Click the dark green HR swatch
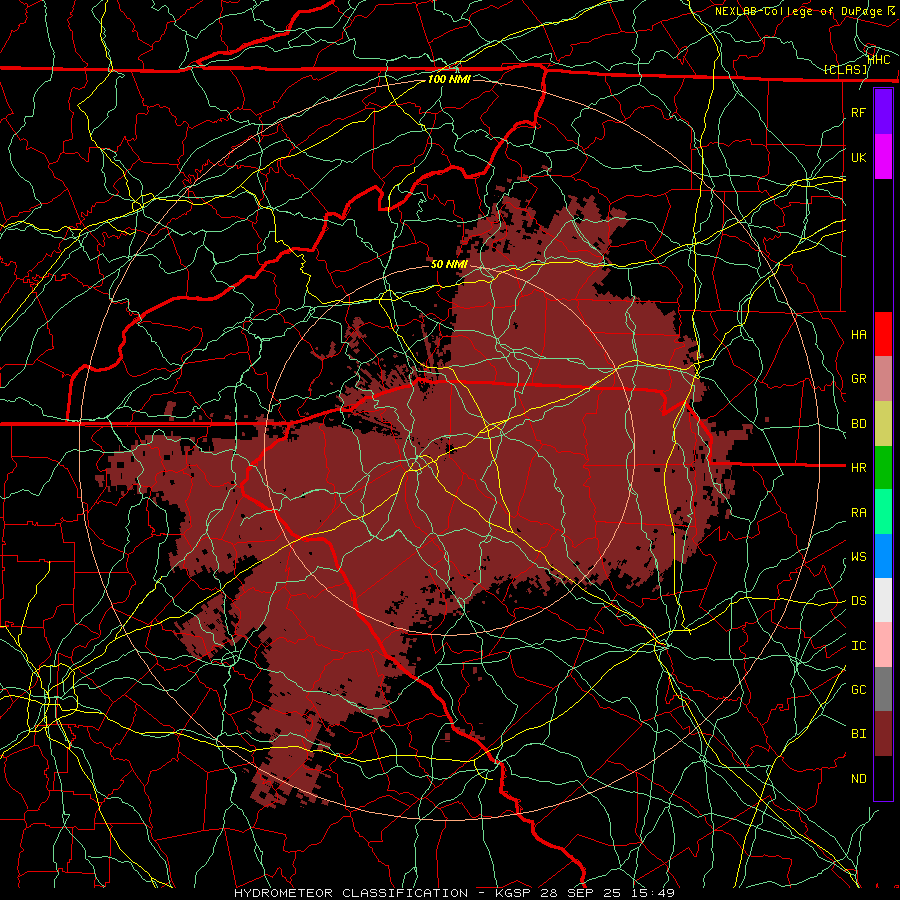This screenshot has height=900, width=900. (x=883, y=468)
